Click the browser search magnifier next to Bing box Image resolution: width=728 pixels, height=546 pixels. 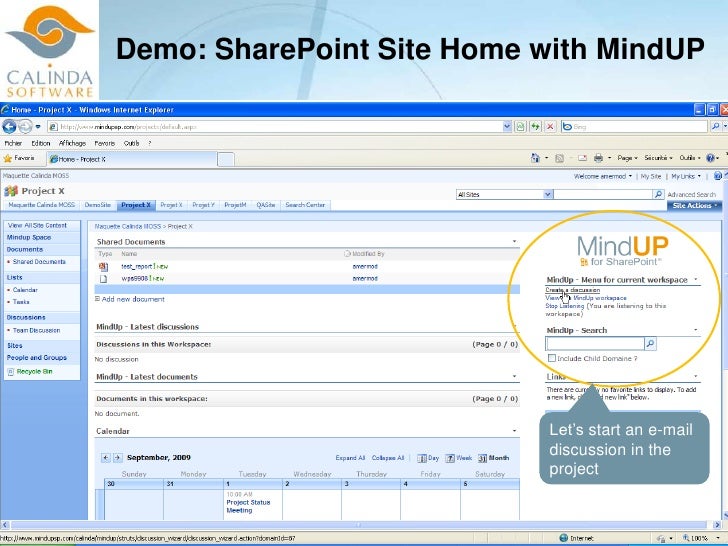click(x=715, y=126)
